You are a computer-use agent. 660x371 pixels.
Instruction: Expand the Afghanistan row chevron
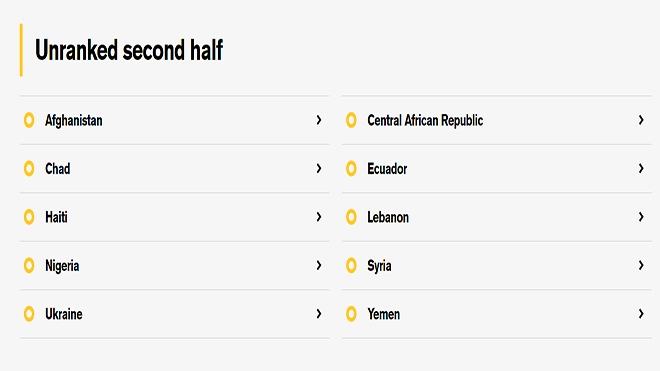tap(319, 120)
